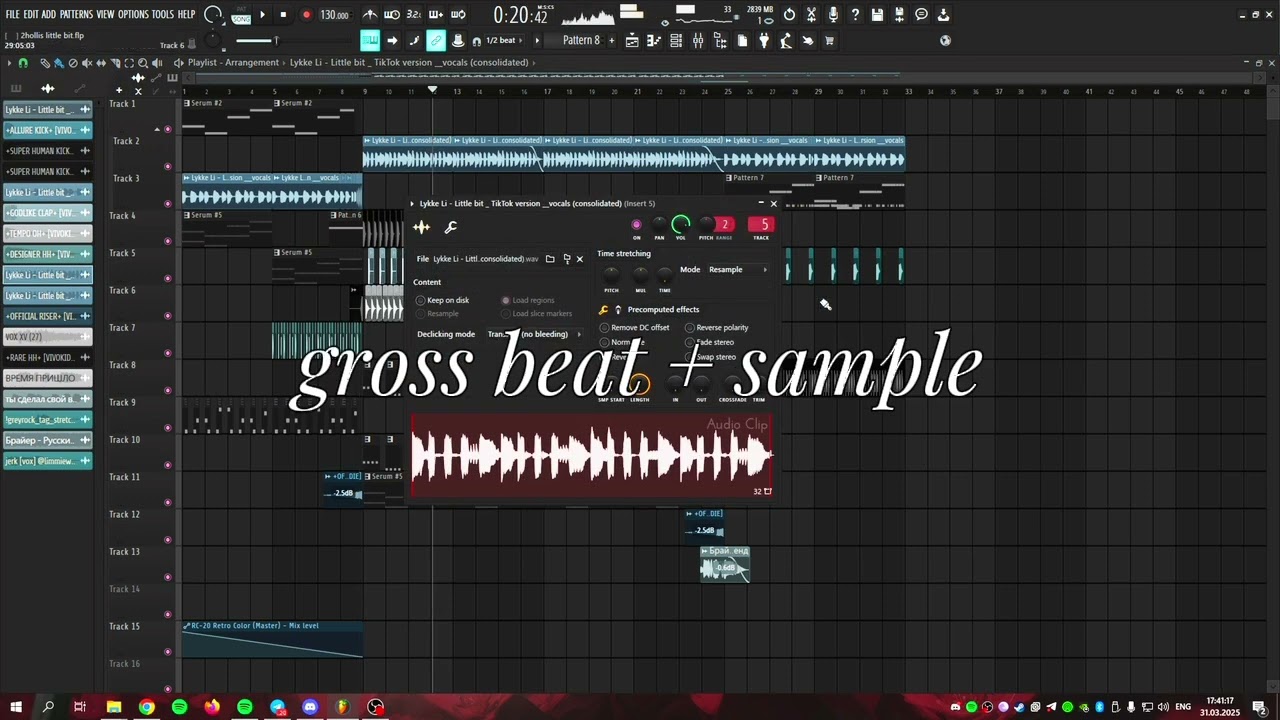Image resolution: width=1280 pixels, height=720 pixels.
Task: Open Discord from Windows taskbar
Action: (x=310, y=707)
